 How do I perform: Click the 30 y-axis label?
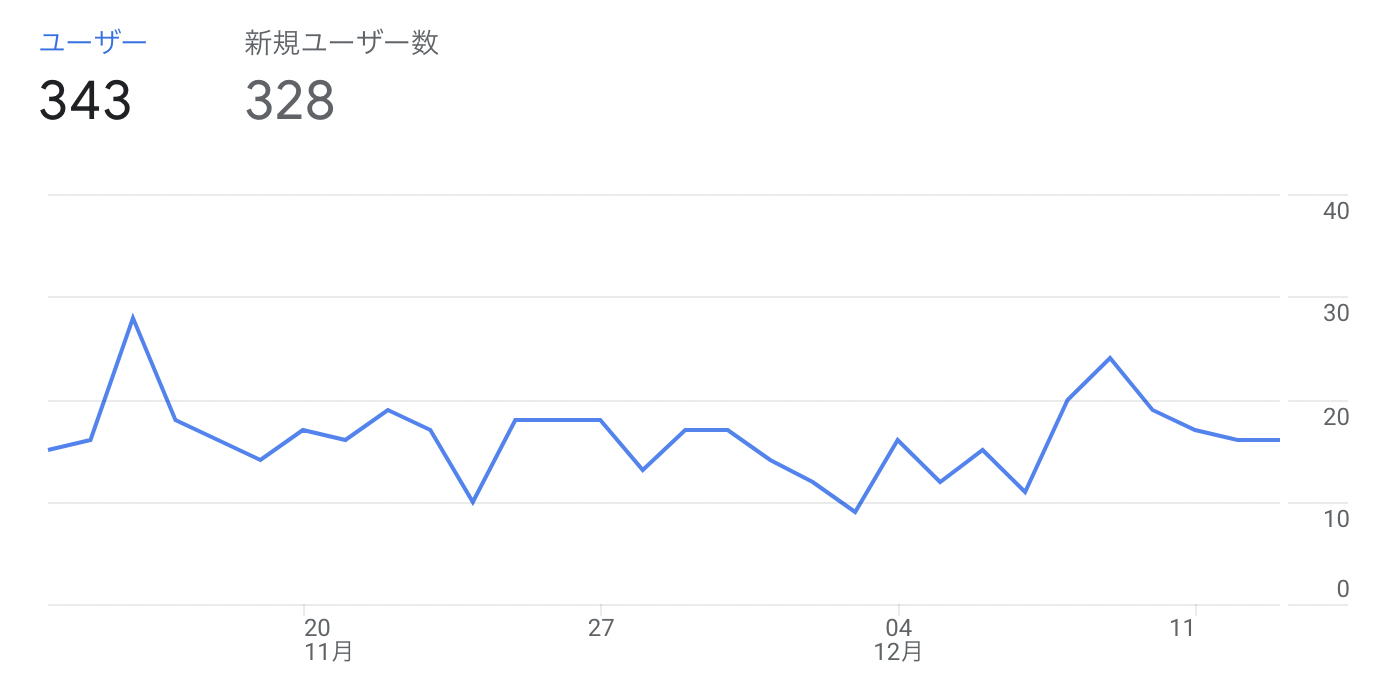(x=1336, y=313)
